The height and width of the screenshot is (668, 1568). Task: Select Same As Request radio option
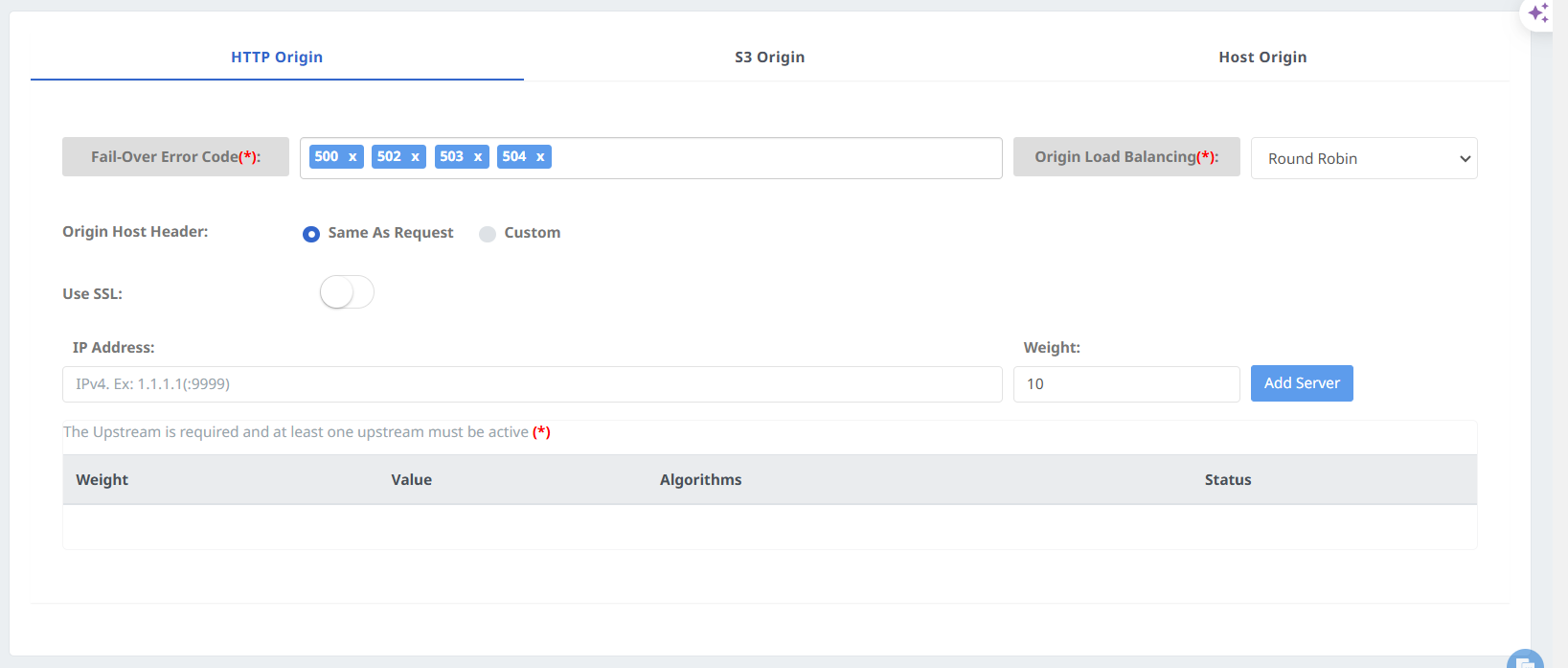point(311,234)
